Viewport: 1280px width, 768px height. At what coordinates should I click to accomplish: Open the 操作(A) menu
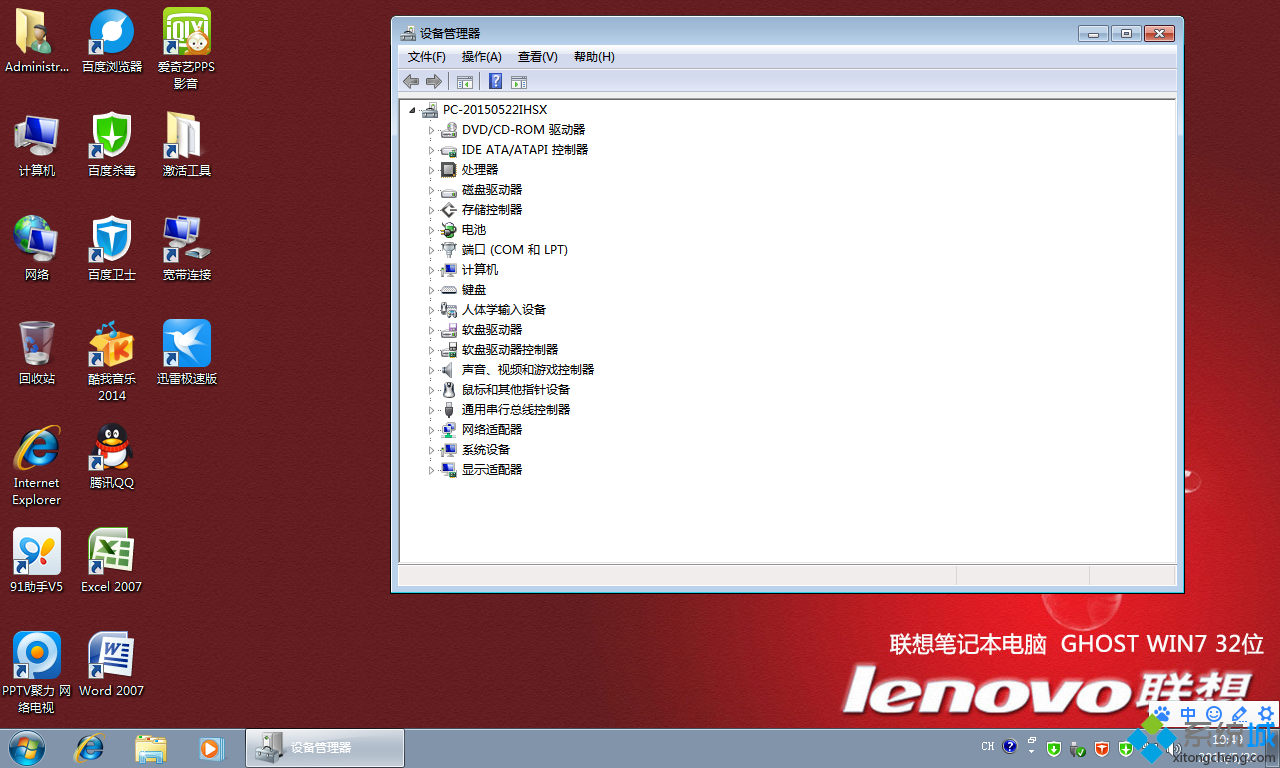(x=482, y=57)
